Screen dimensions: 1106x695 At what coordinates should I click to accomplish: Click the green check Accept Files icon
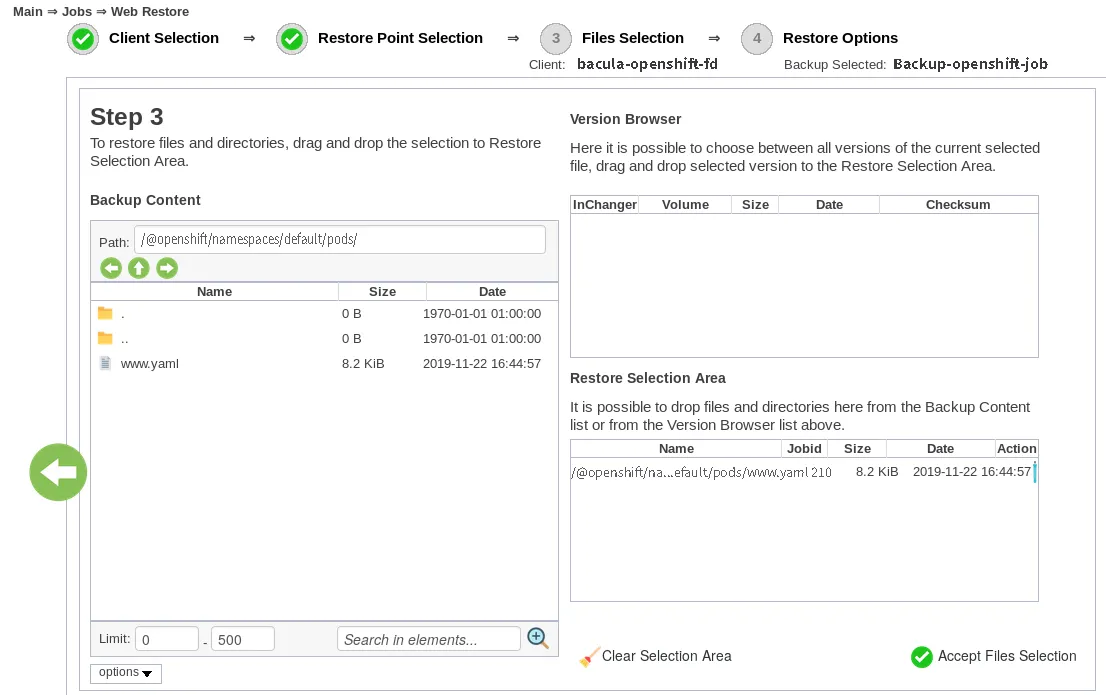pos(921,657)
